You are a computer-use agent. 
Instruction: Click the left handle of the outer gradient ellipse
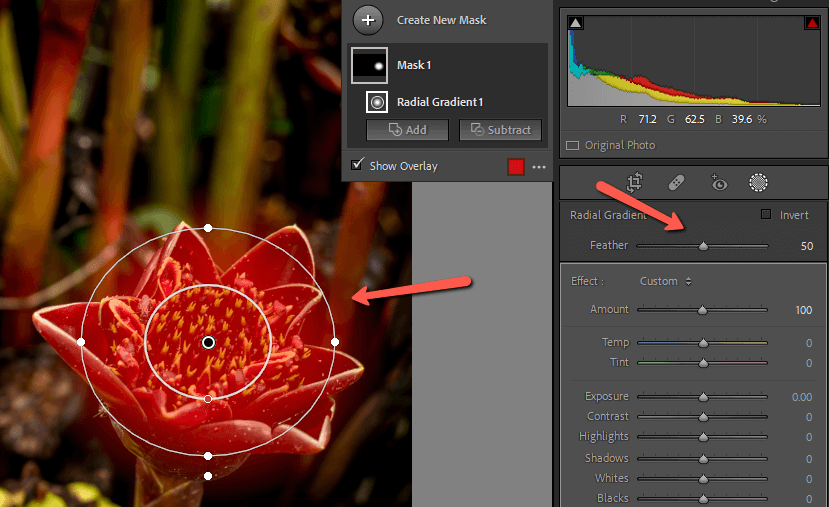pos(81,342)
